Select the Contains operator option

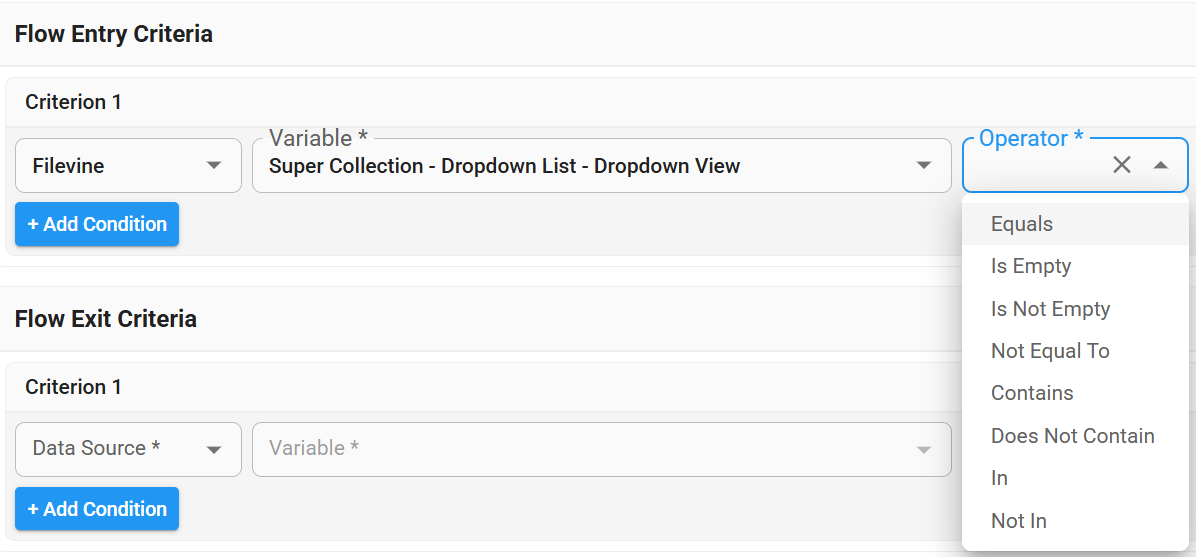click(x=1032, y=393)
